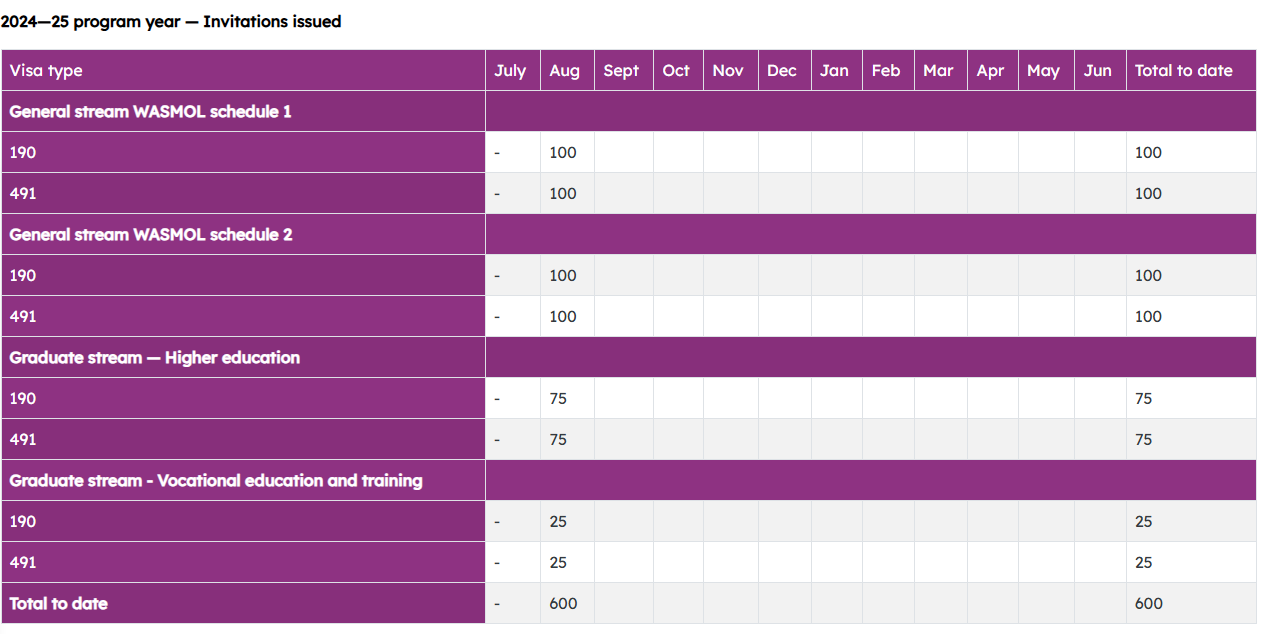Select the Sept column header
This screenshot has height=634, width=1267.
click(621, 71)
